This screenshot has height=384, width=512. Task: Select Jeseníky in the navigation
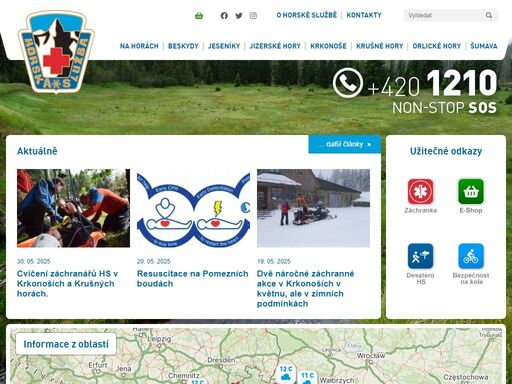[x=224, y=46]
